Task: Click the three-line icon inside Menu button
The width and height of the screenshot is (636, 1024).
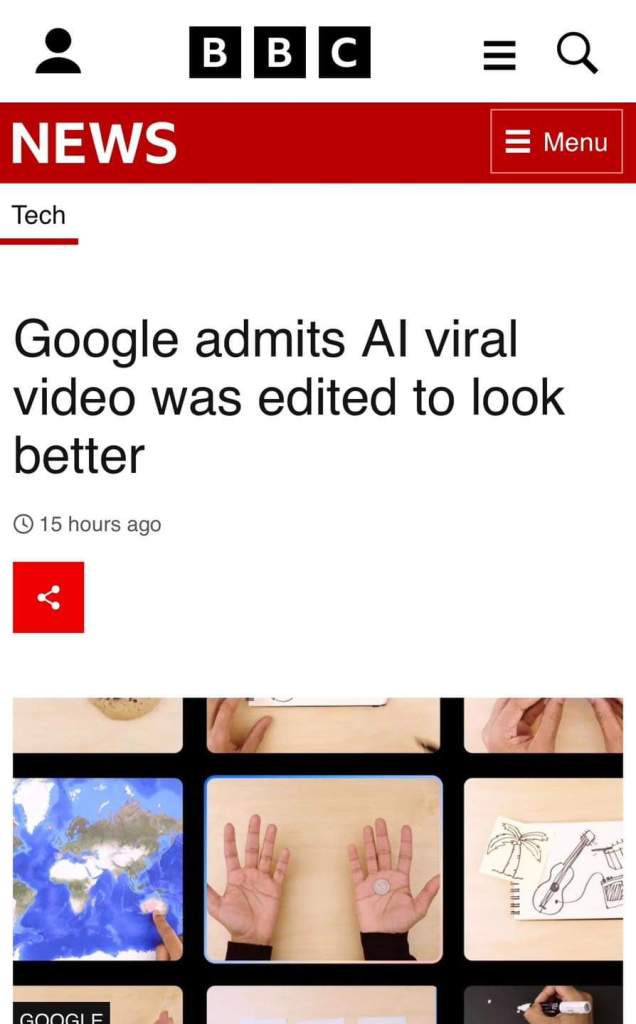Action: [x=518, y=141]
